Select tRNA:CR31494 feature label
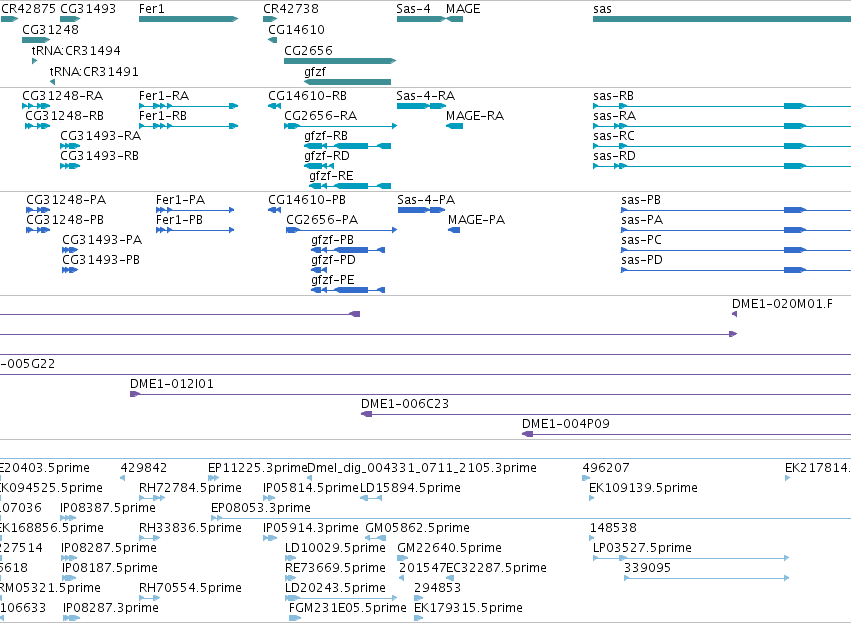 [x=76, y=50]
